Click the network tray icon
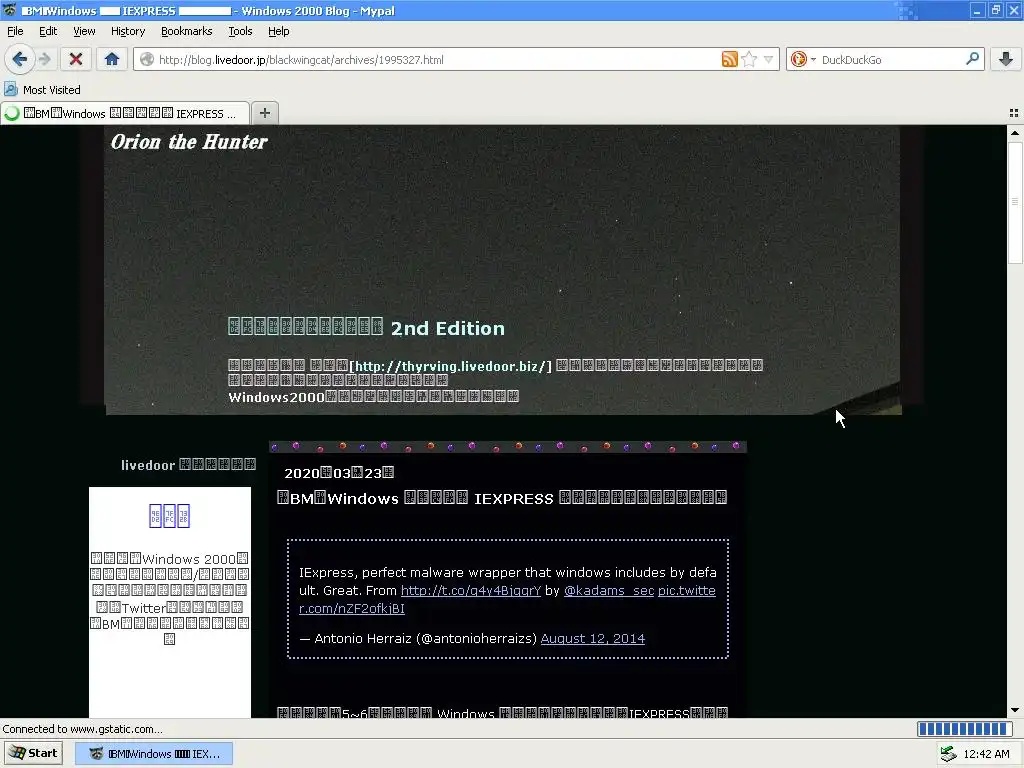The image size is (1024, 768). [948, 754]
